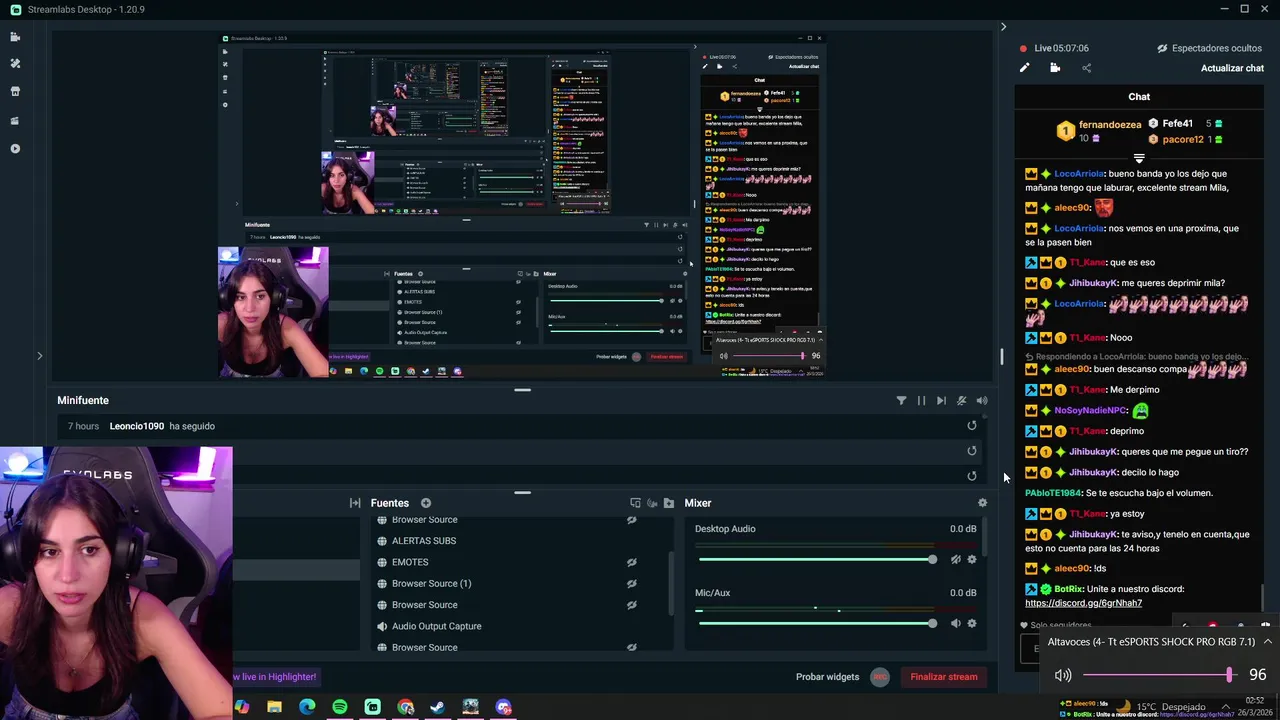Viewport: 1280px width, 720px height.
Task: Open Microsoft Edge from the taskbar
Action: (x=307, y=707)
